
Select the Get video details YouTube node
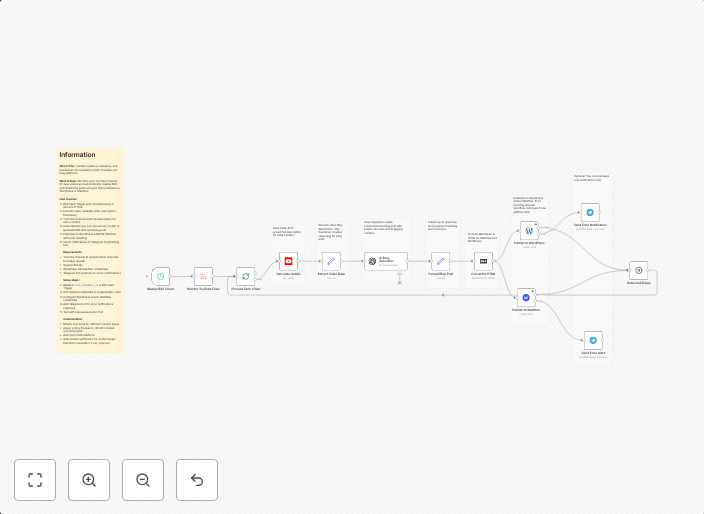pyautogui.click(x=288, y=262)
